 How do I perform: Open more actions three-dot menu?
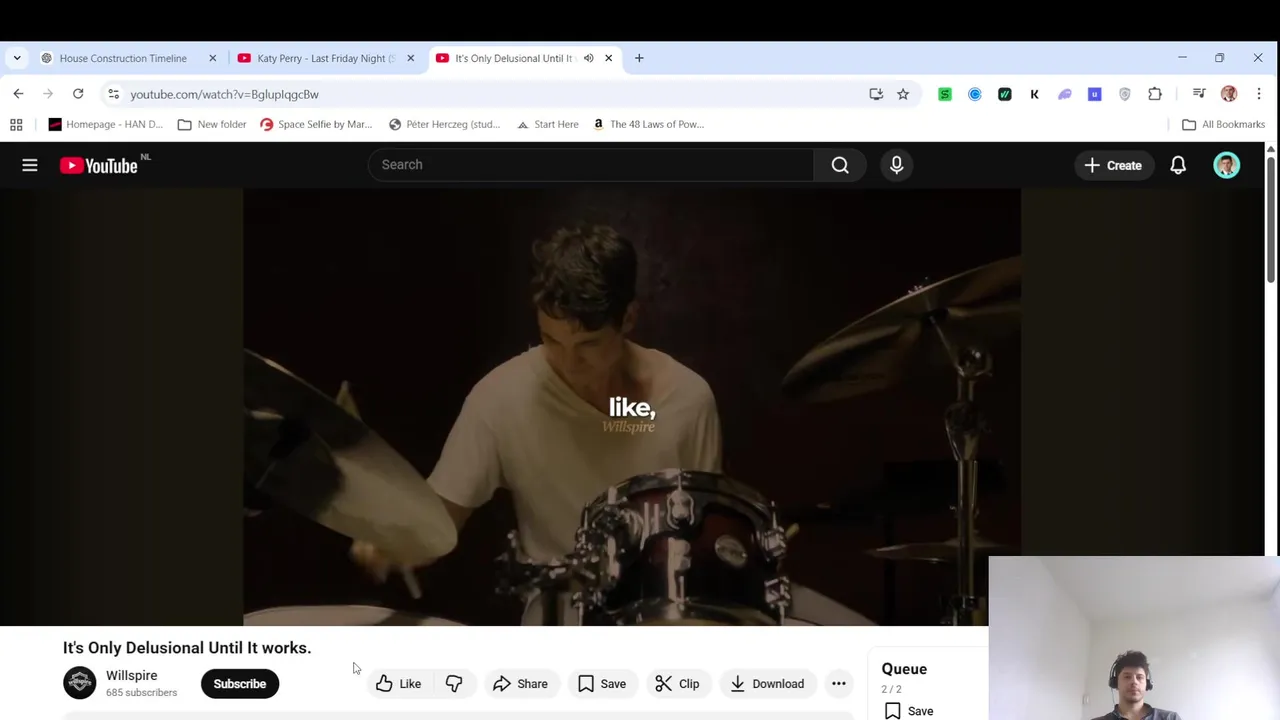tap(839, 684)
